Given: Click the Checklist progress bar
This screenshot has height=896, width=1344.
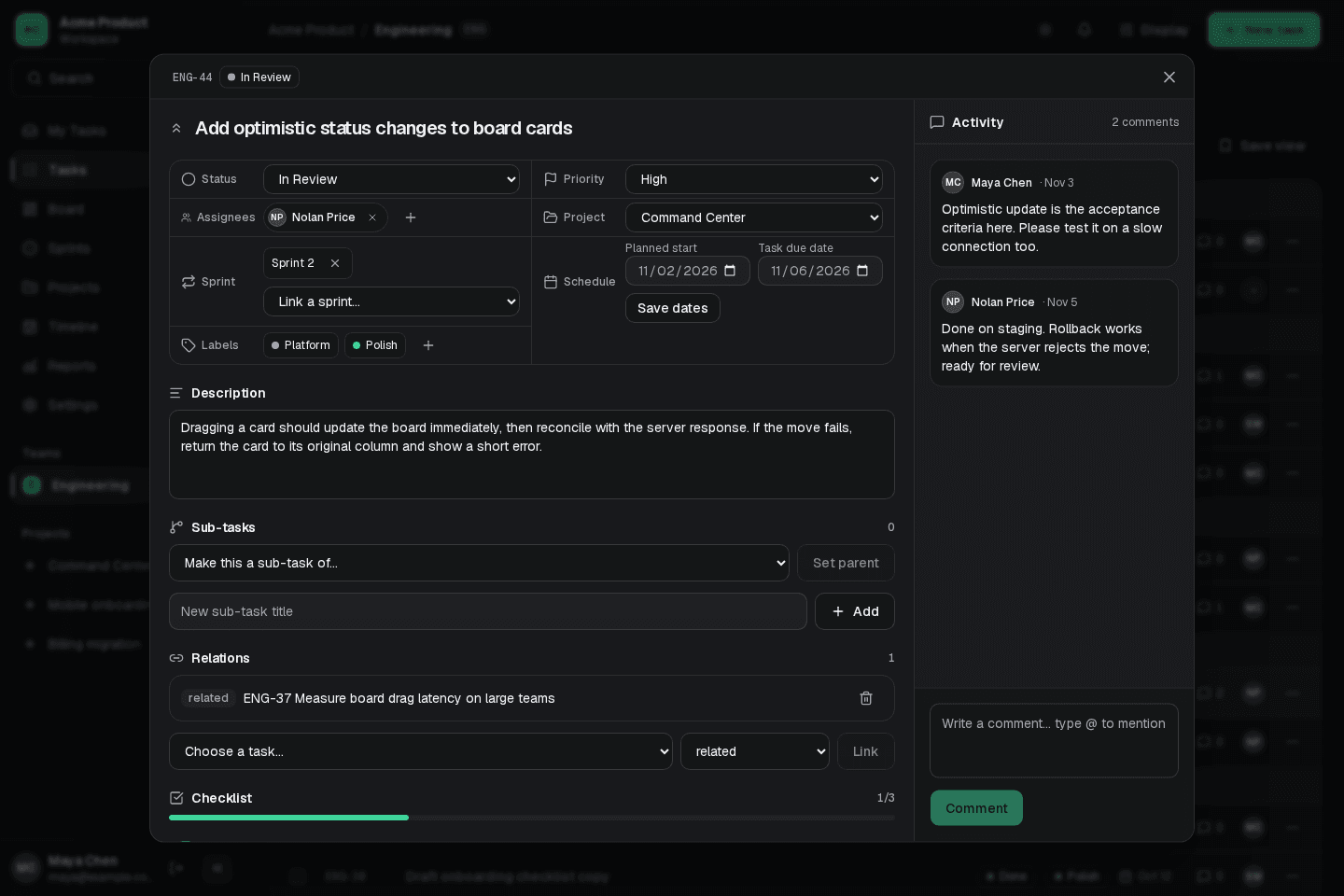Looking at the screenshot, I should click(532, 818).
